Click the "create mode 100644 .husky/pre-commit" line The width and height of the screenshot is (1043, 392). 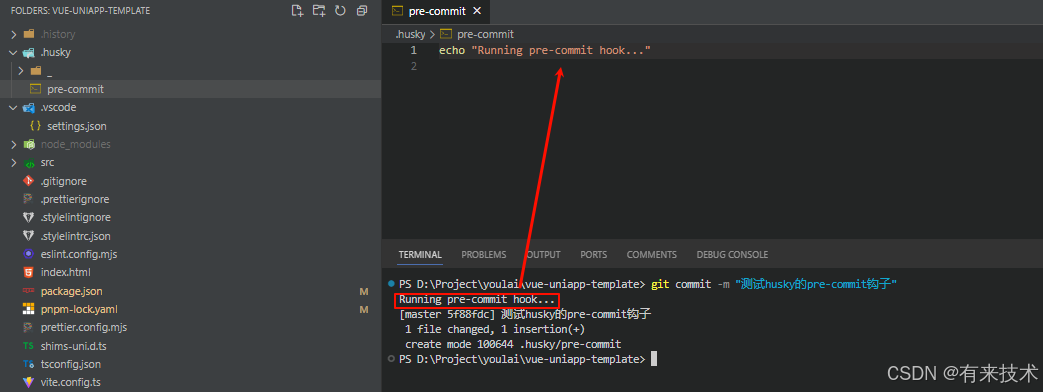click(x=513, y=344)
